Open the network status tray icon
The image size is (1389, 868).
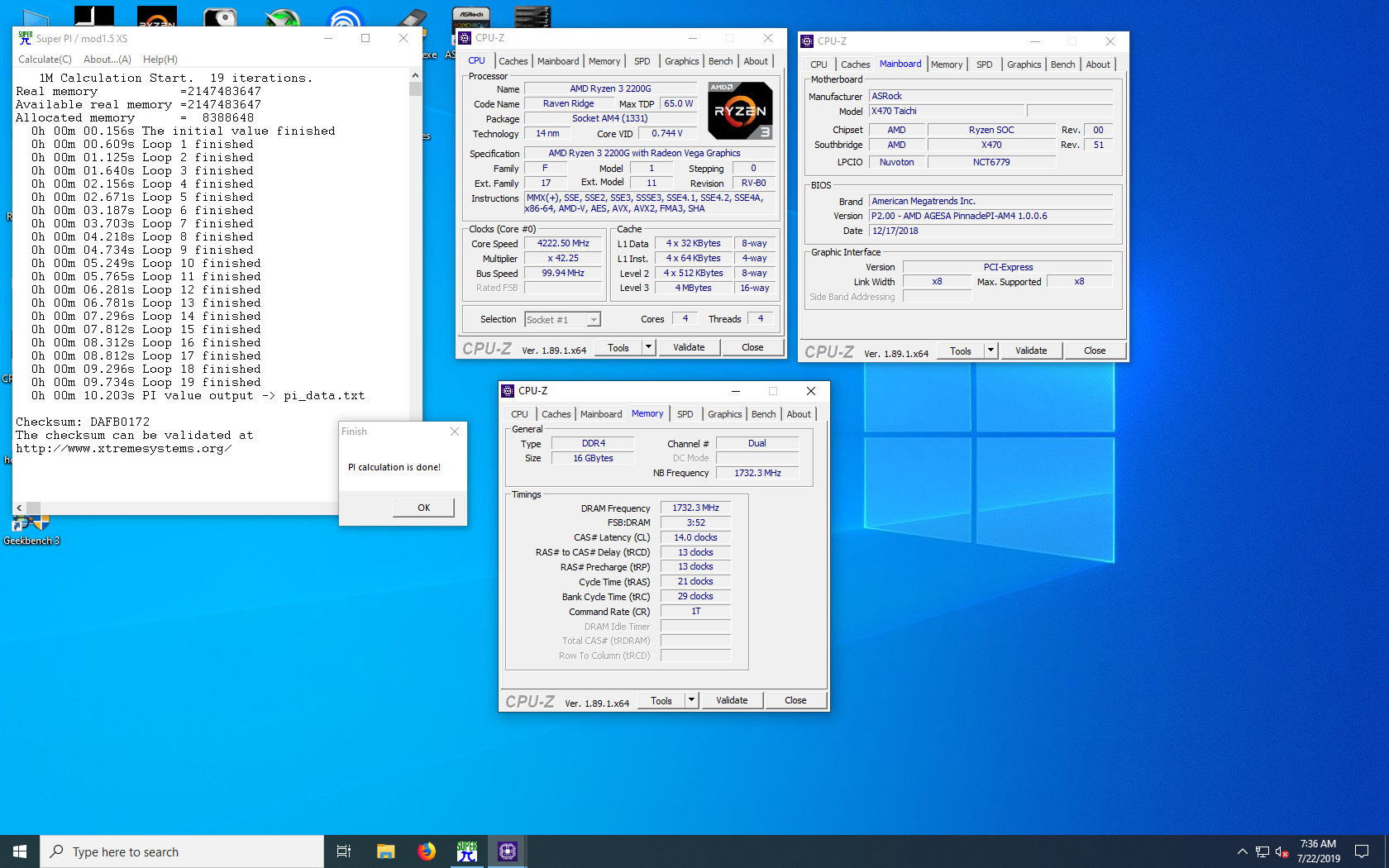coord(1263,851)
